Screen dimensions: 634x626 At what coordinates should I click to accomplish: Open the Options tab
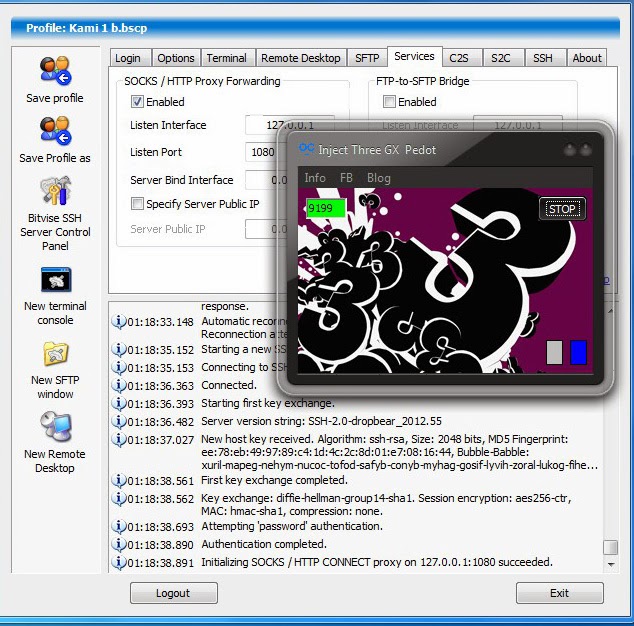click(x=176, y=58)
